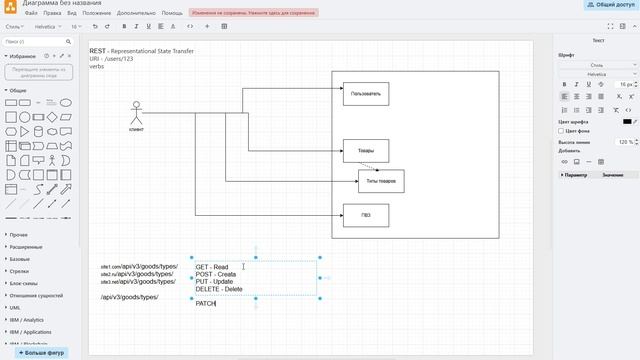640x360 pixels.
Task: Enter fullscreen mode via top-right icon
Action: click(610, 27)
